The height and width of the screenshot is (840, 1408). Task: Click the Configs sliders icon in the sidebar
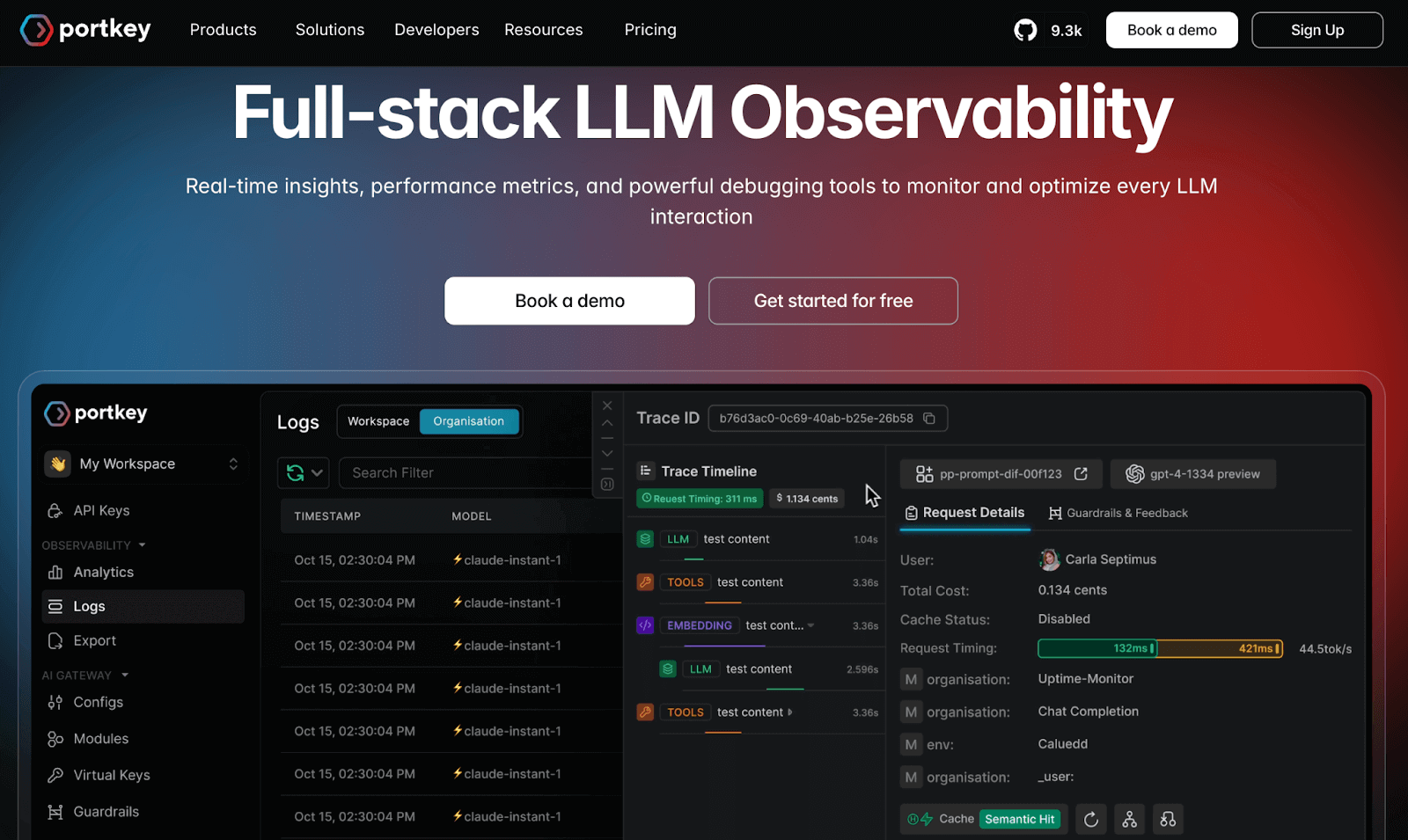pos(55,703)
